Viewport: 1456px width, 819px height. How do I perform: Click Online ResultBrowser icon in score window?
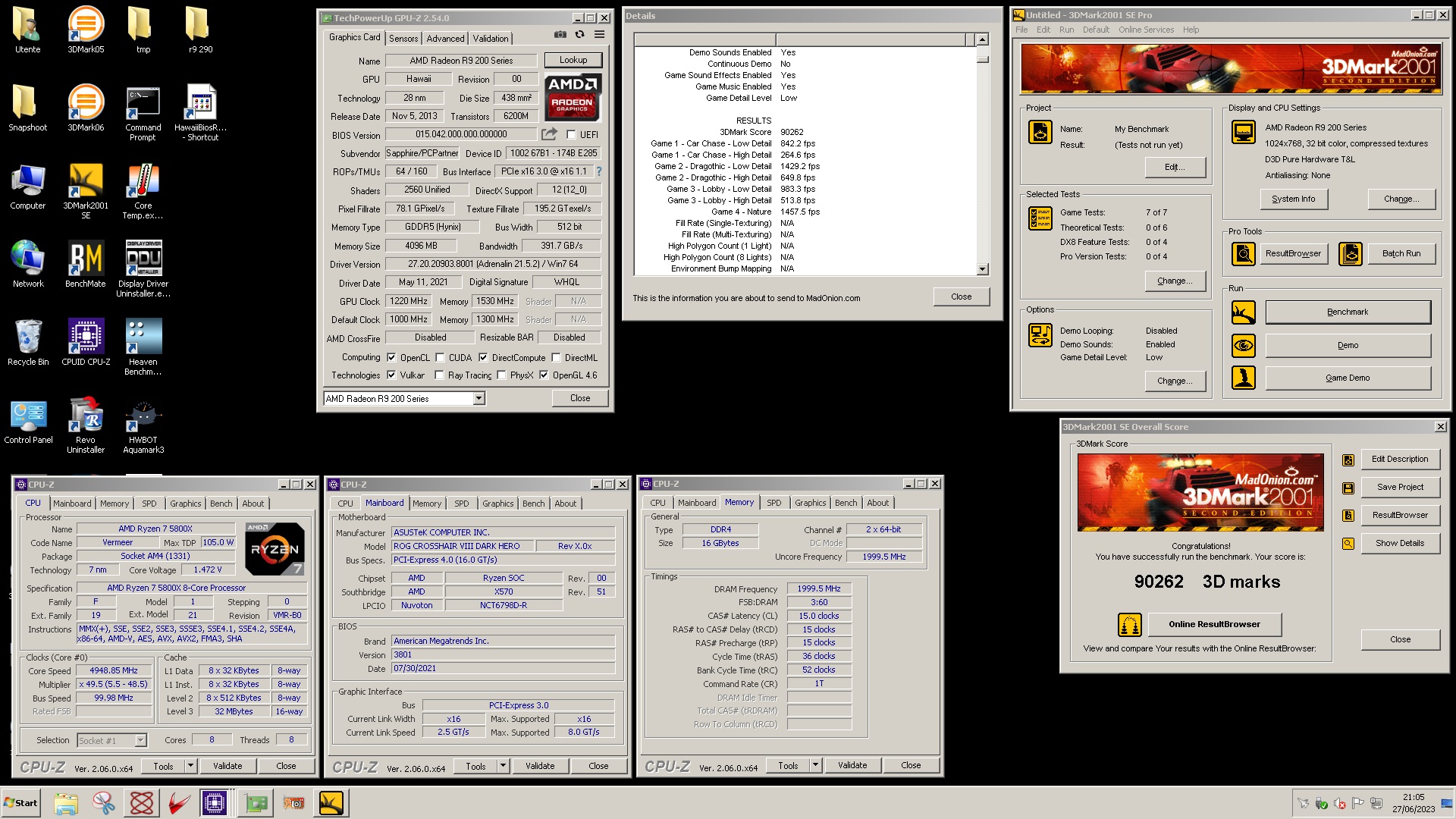(x=1130, y=624)
